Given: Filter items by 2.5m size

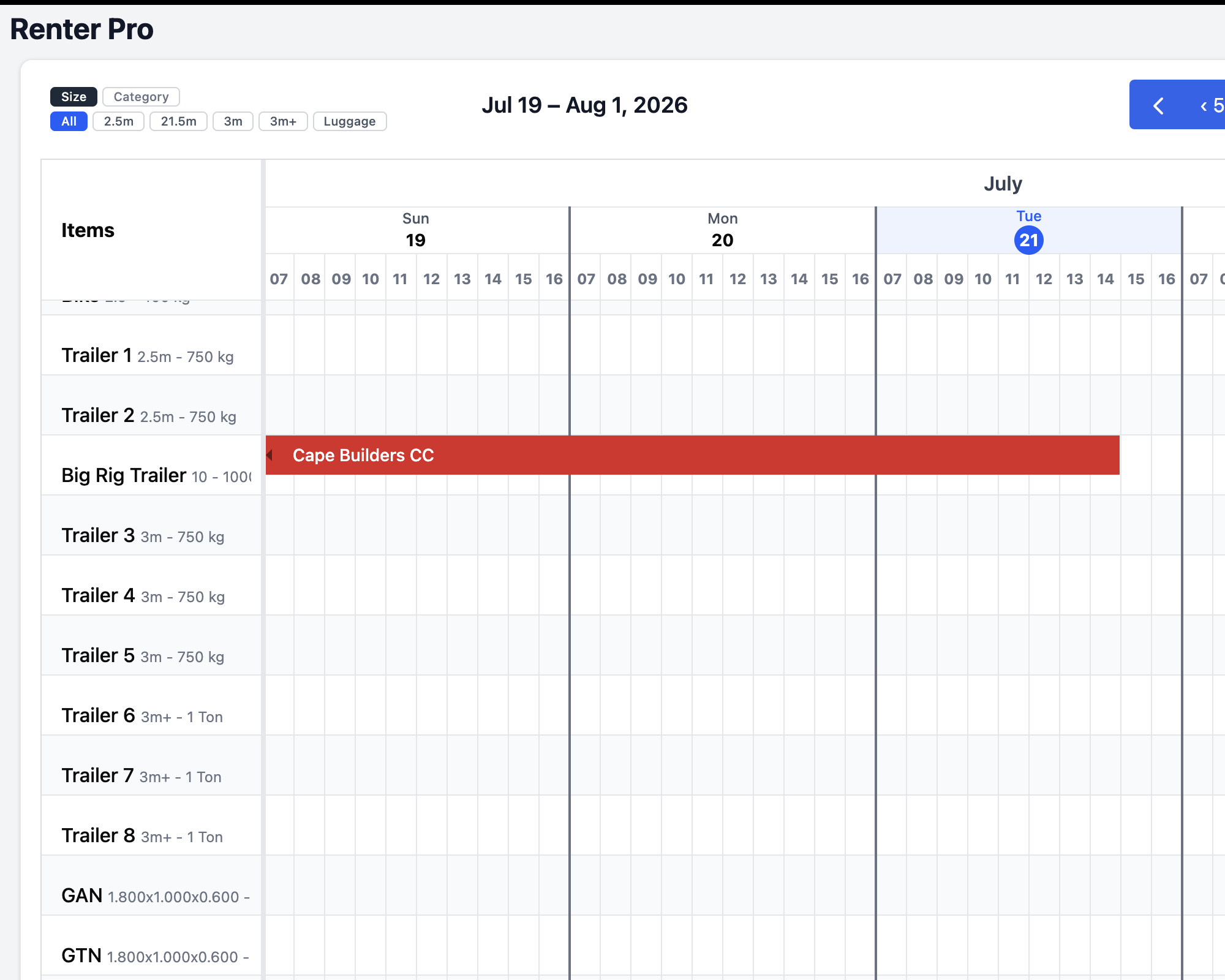Looking at the screenshot, I should (x=118, y=121).
